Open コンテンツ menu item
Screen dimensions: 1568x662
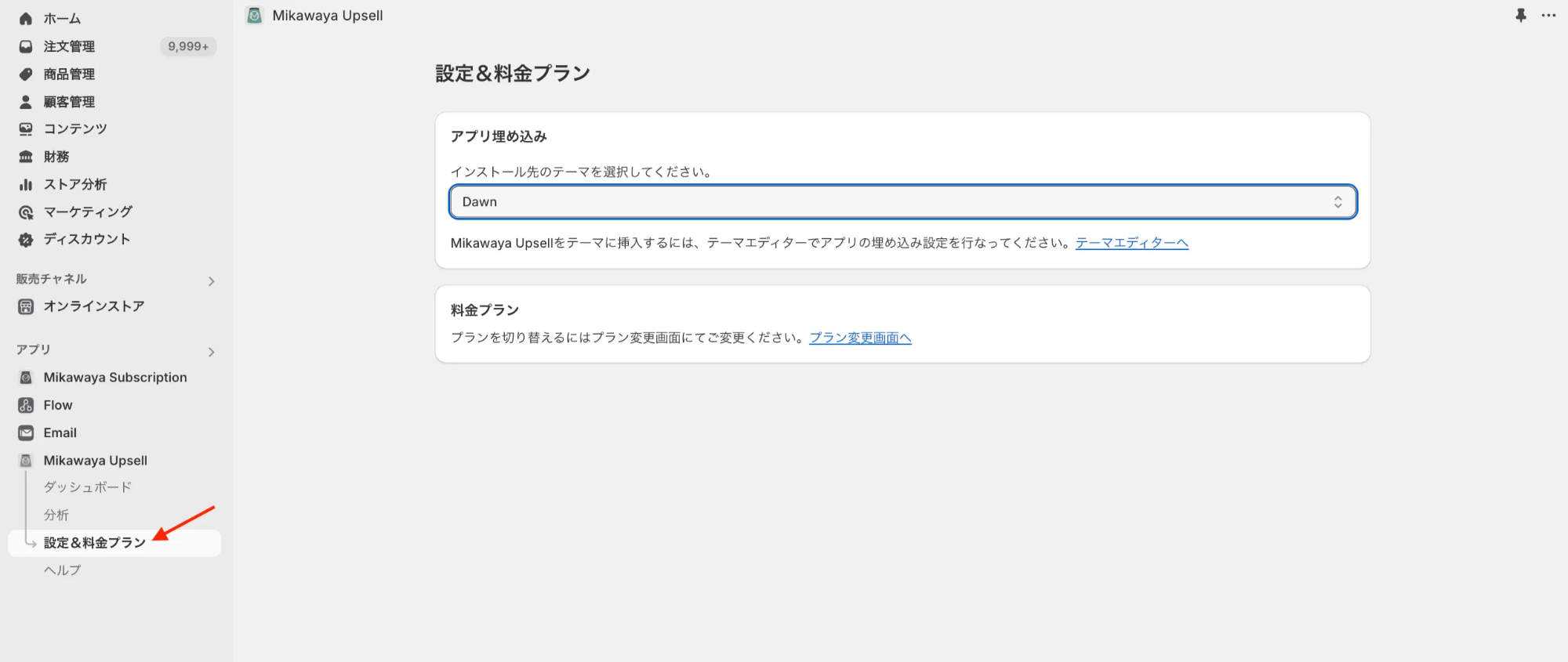(x=75, y=128)
